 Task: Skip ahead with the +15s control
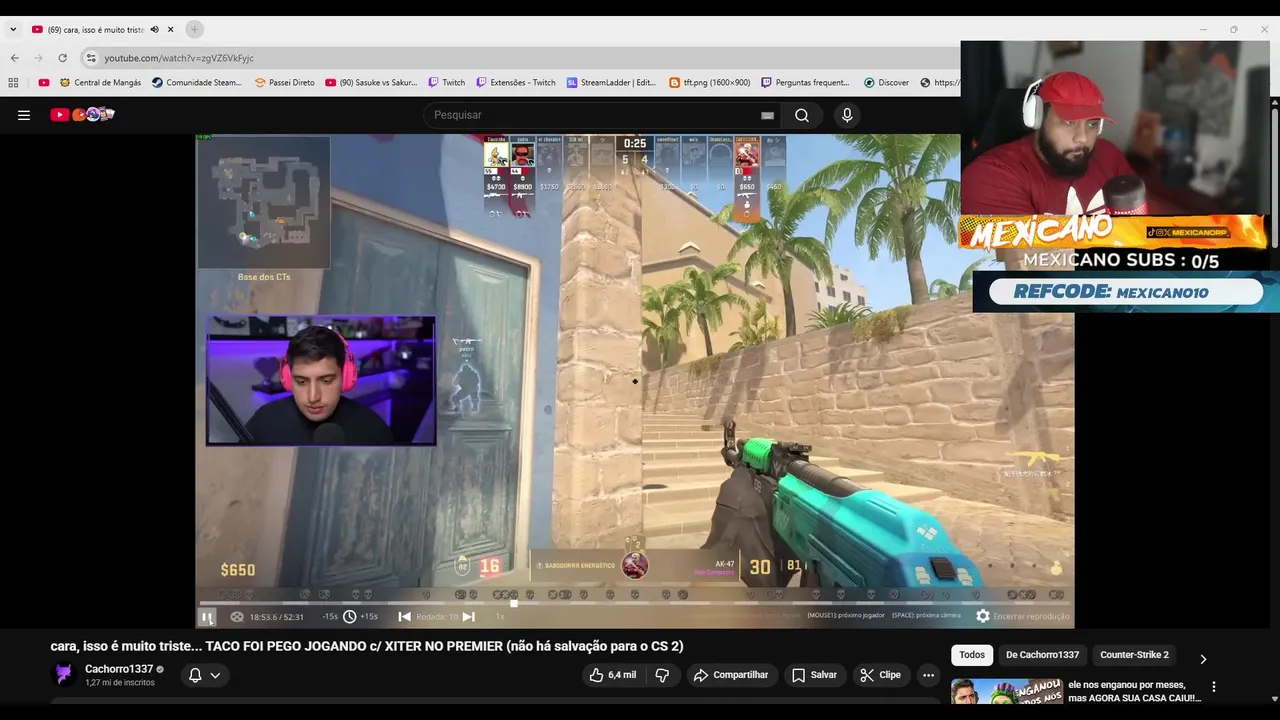click(369, 617)
